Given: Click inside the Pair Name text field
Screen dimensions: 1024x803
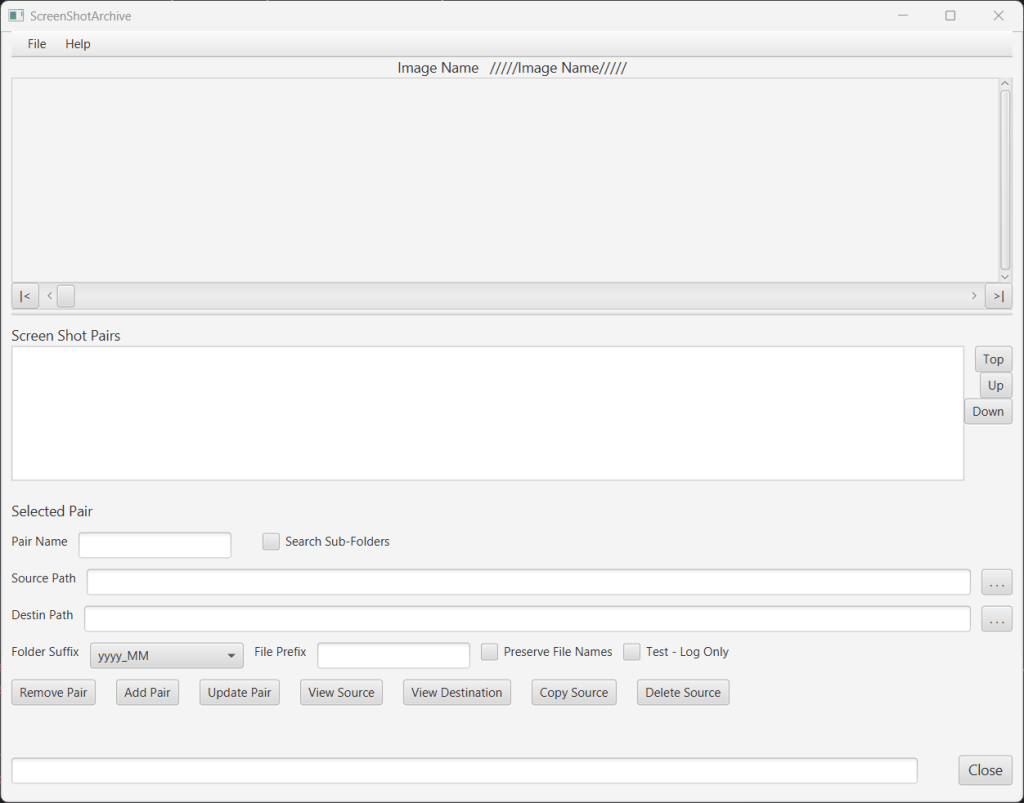Looking at the screenshot, I should click(155, 545).
